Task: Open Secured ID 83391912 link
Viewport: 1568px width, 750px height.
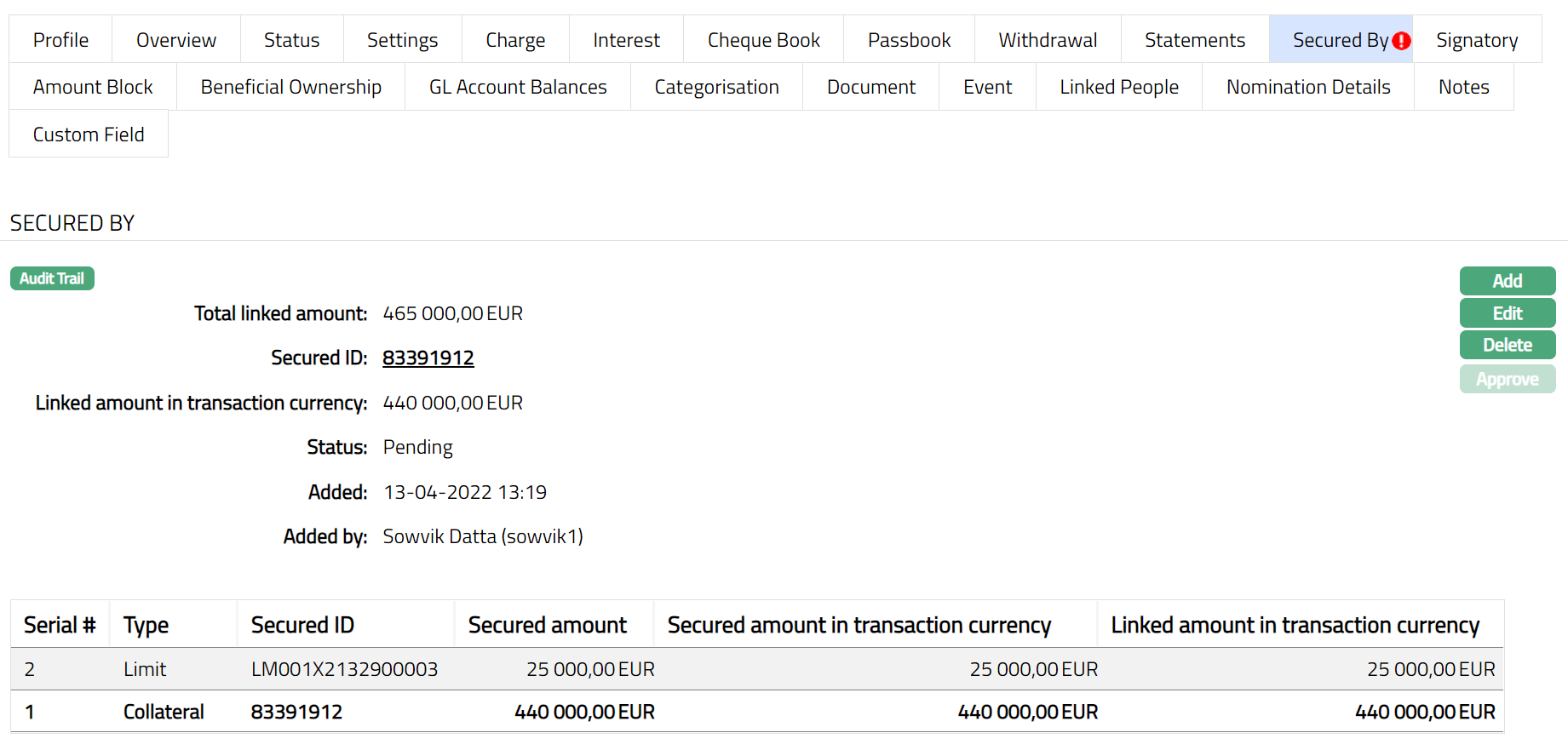Action: 428,358
